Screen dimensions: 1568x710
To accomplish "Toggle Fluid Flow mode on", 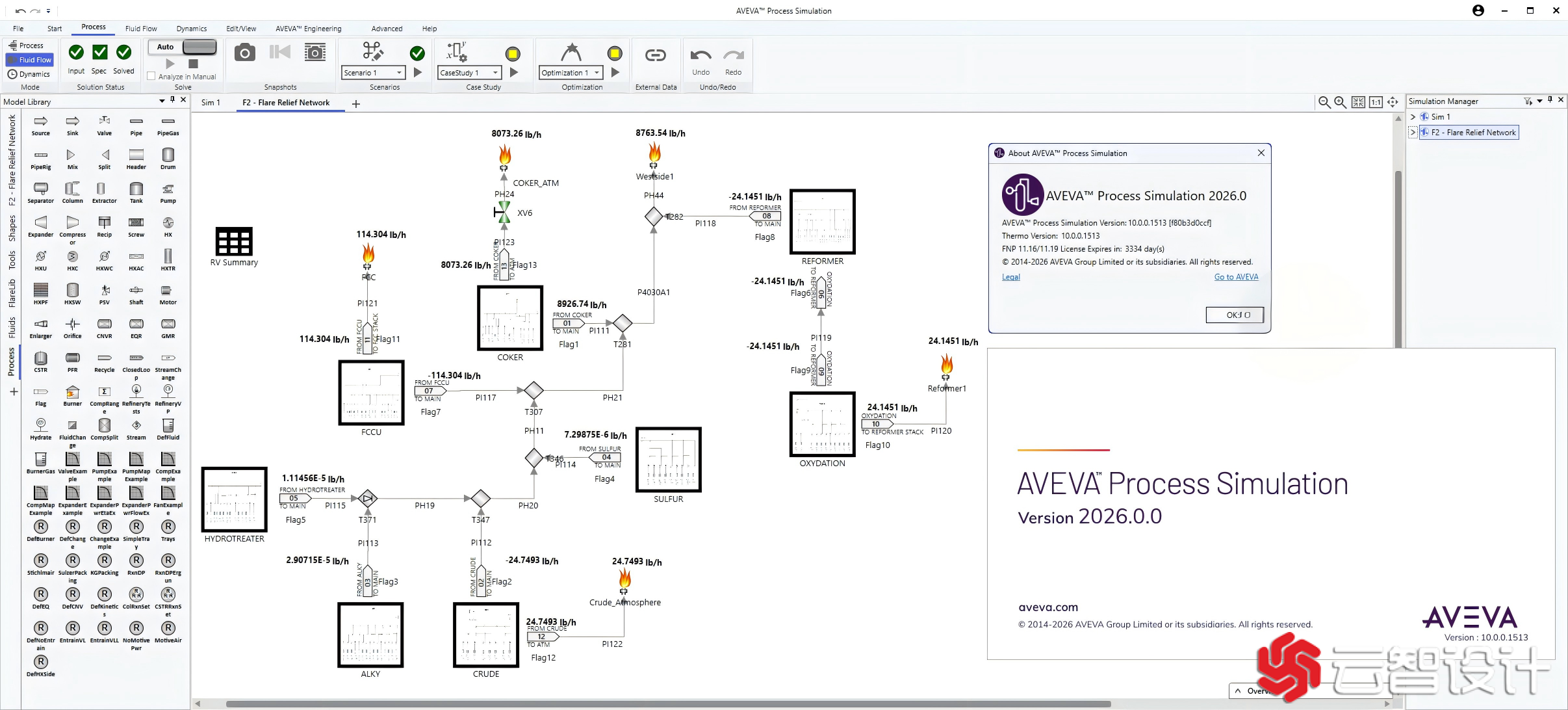I will coord(30,59).
